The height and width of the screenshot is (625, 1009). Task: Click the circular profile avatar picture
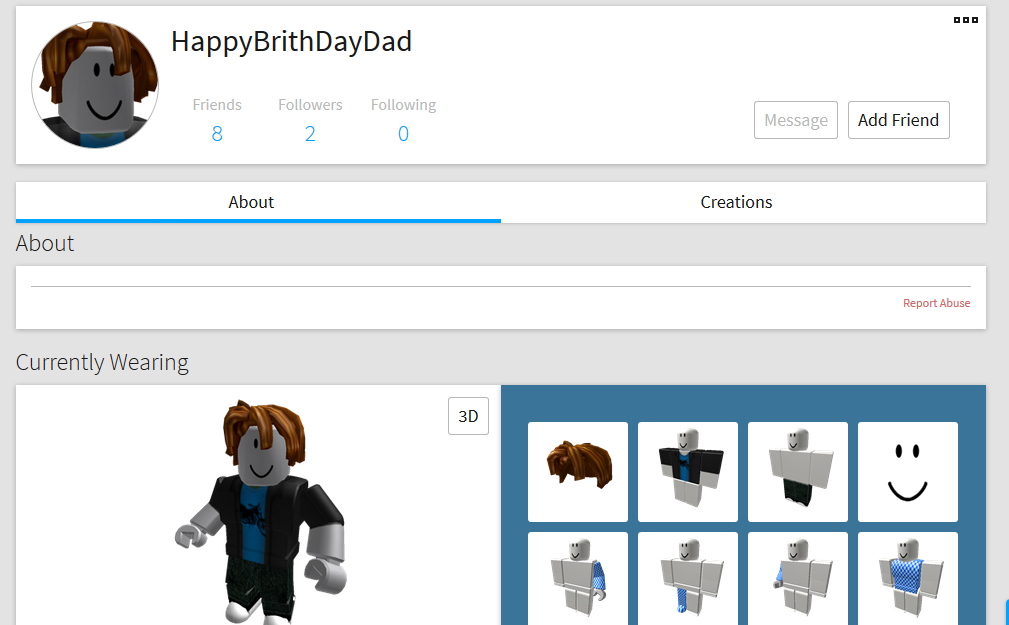tap(95, 85)
